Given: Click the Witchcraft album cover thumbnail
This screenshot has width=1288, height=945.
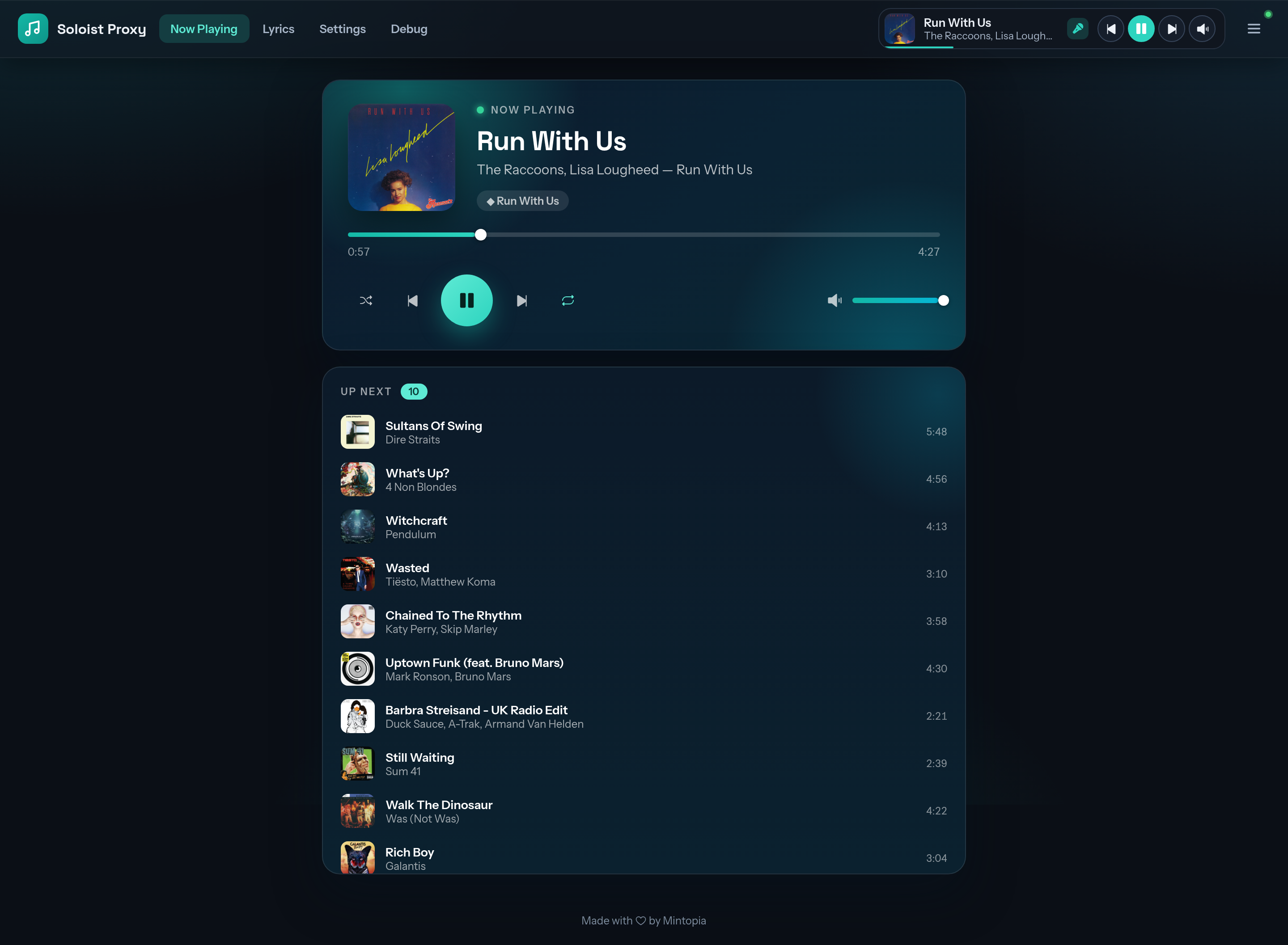Looking at the screenshot, I should coord(358,527).
